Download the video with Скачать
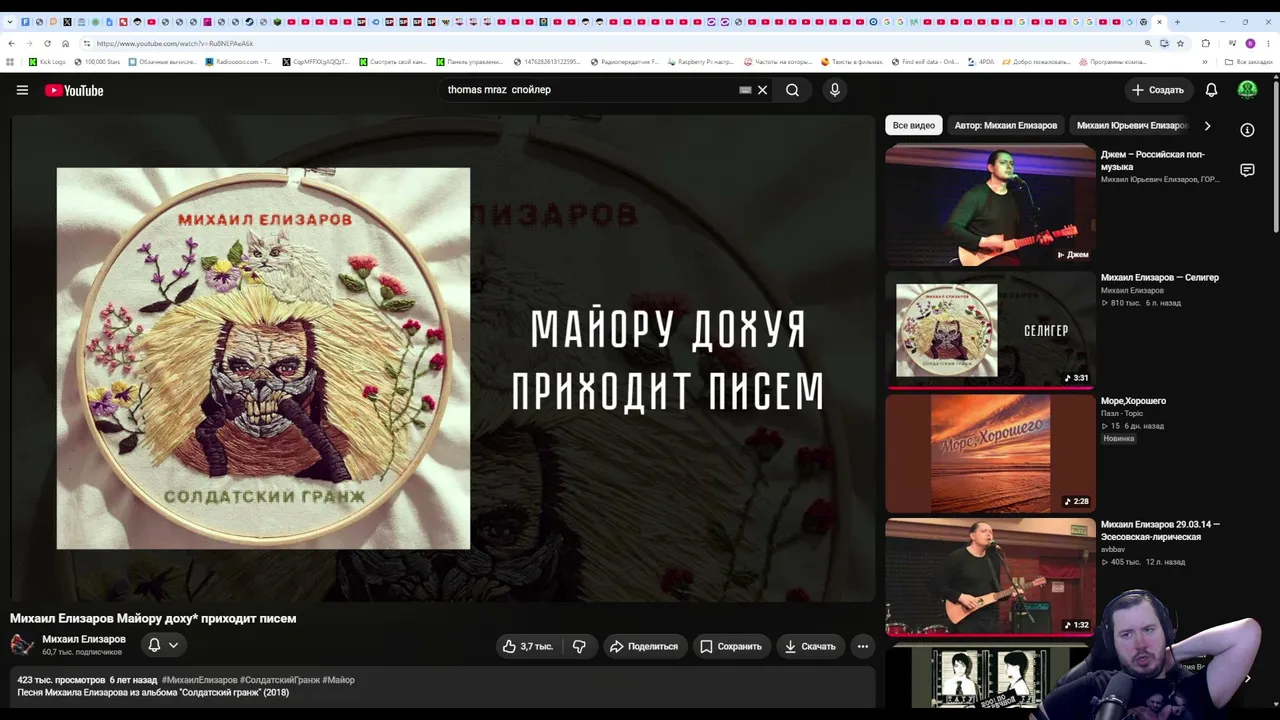 (810, 646)
